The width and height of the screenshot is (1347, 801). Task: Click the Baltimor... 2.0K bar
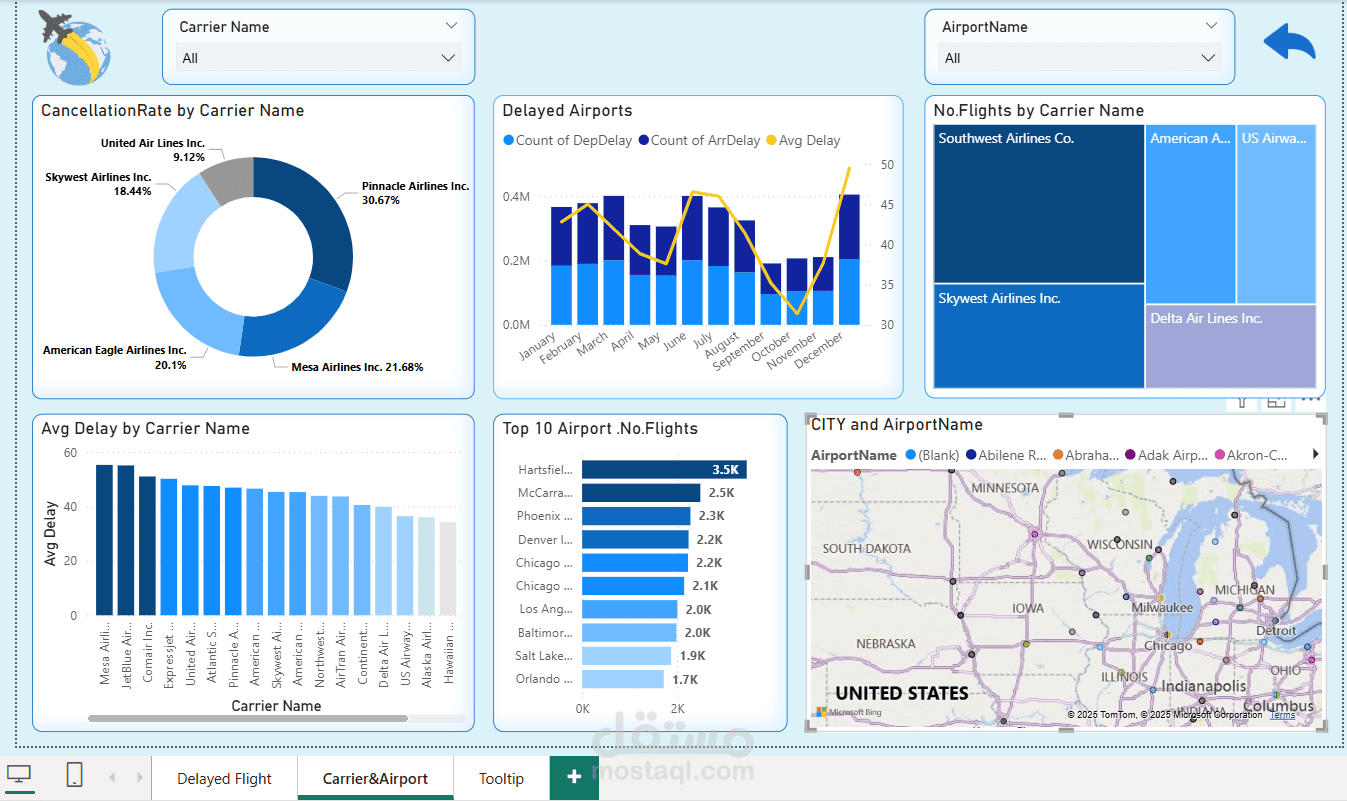630,632
